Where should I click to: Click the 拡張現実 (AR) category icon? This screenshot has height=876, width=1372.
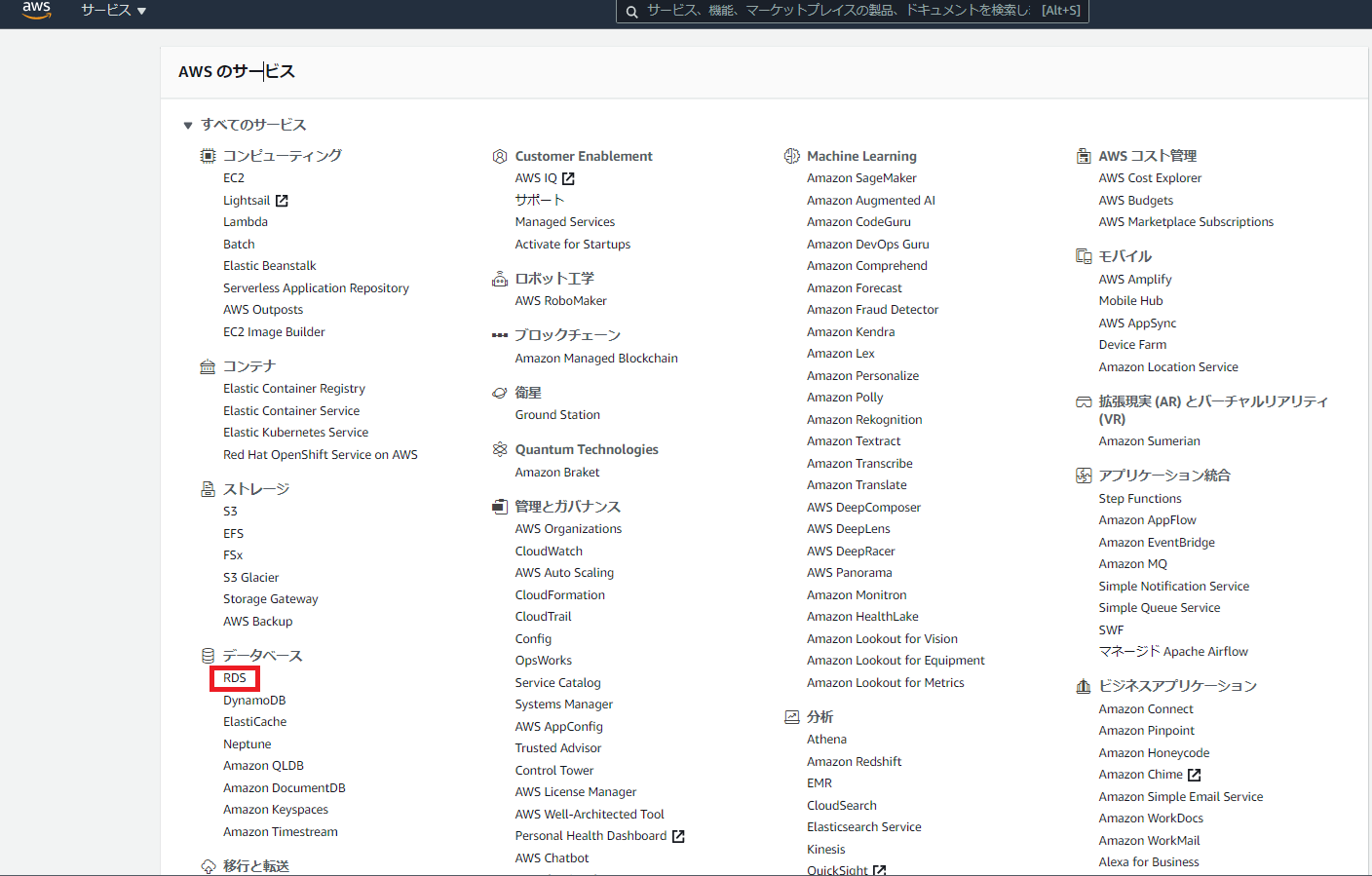pos(1084,401)
